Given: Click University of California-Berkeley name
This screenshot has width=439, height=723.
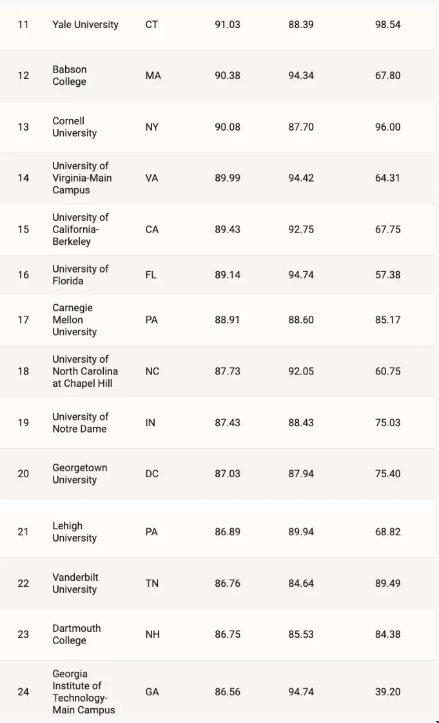Looking at the screenshot, I should (80, 229).
